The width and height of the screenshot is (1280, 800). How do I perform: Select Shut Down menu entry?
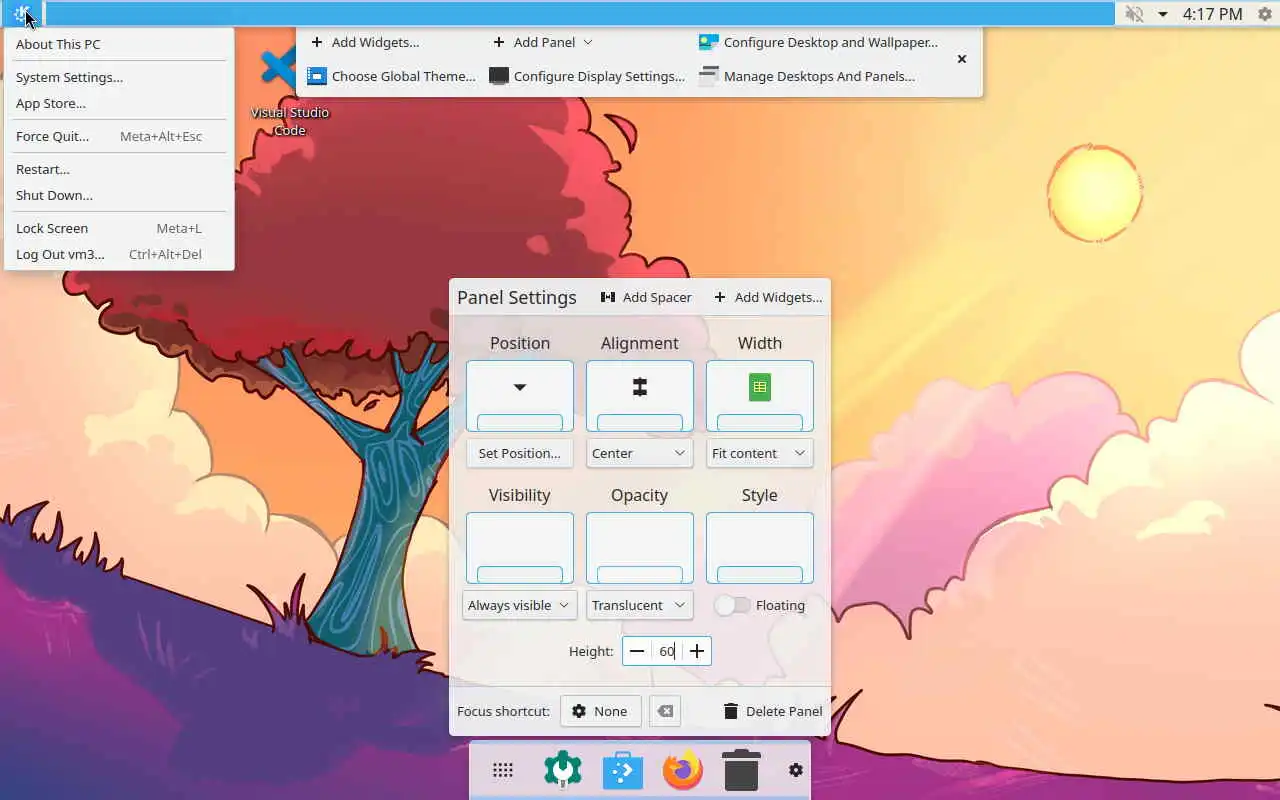tap(119, 195)
